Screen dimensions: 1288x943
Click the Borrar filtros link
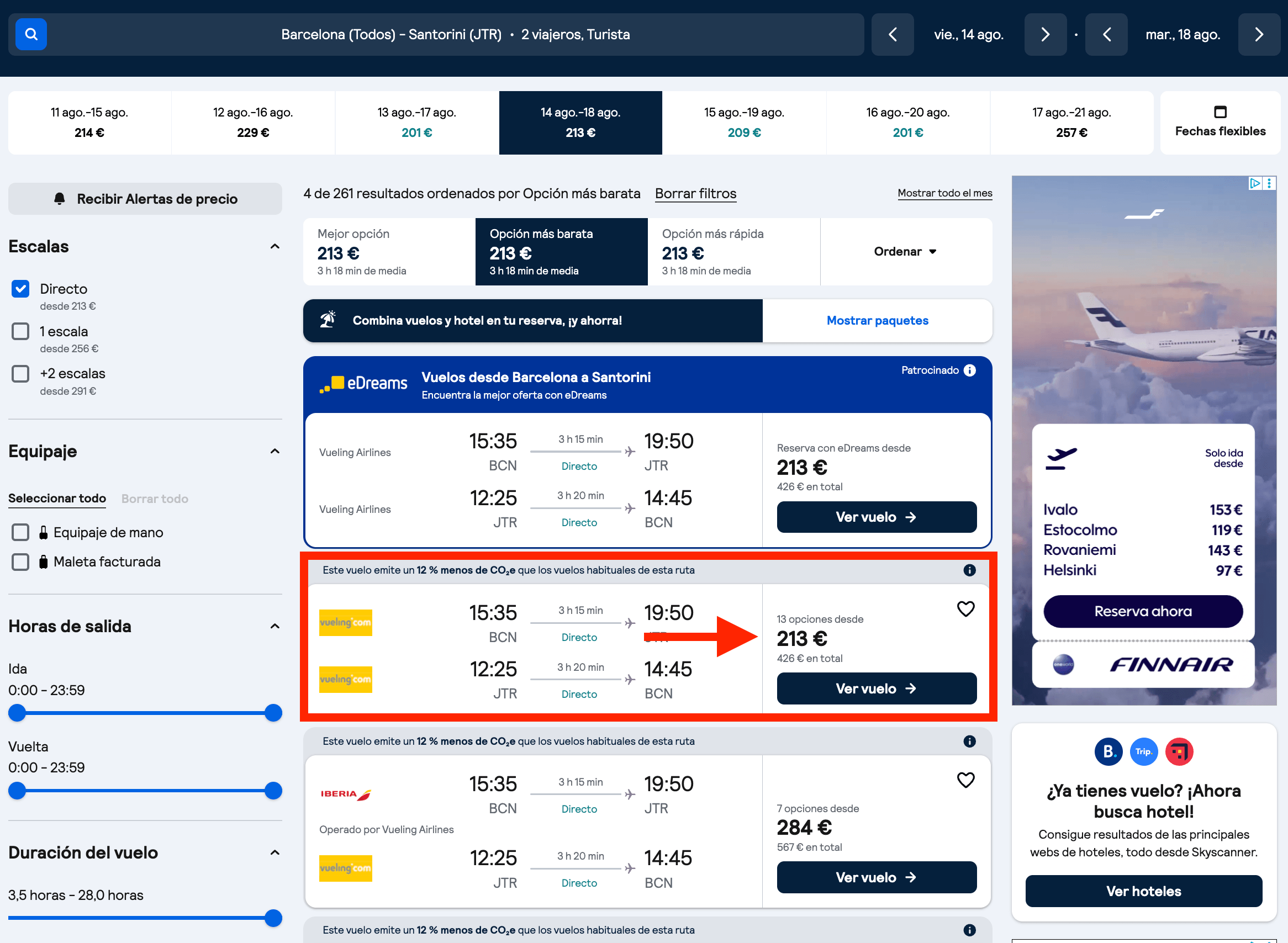click(695, 193)
